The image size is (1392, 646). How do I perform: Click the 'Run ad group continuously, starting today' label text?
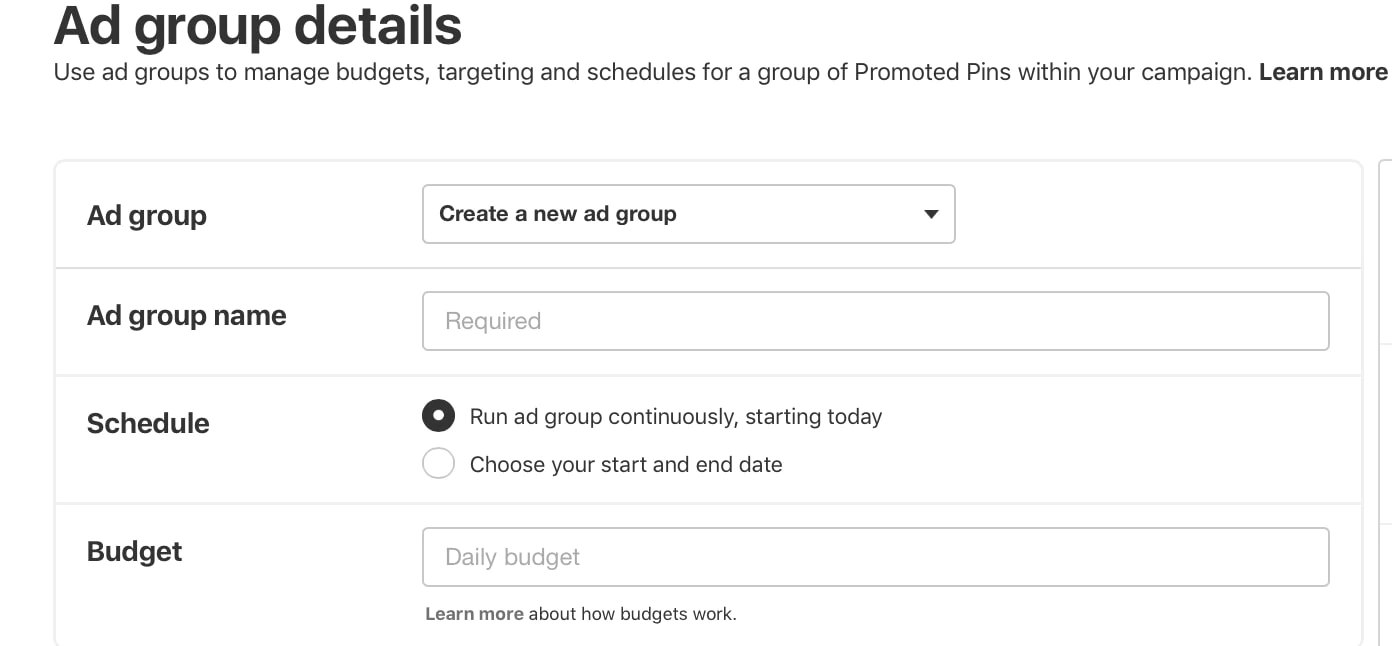pos(676,416)
